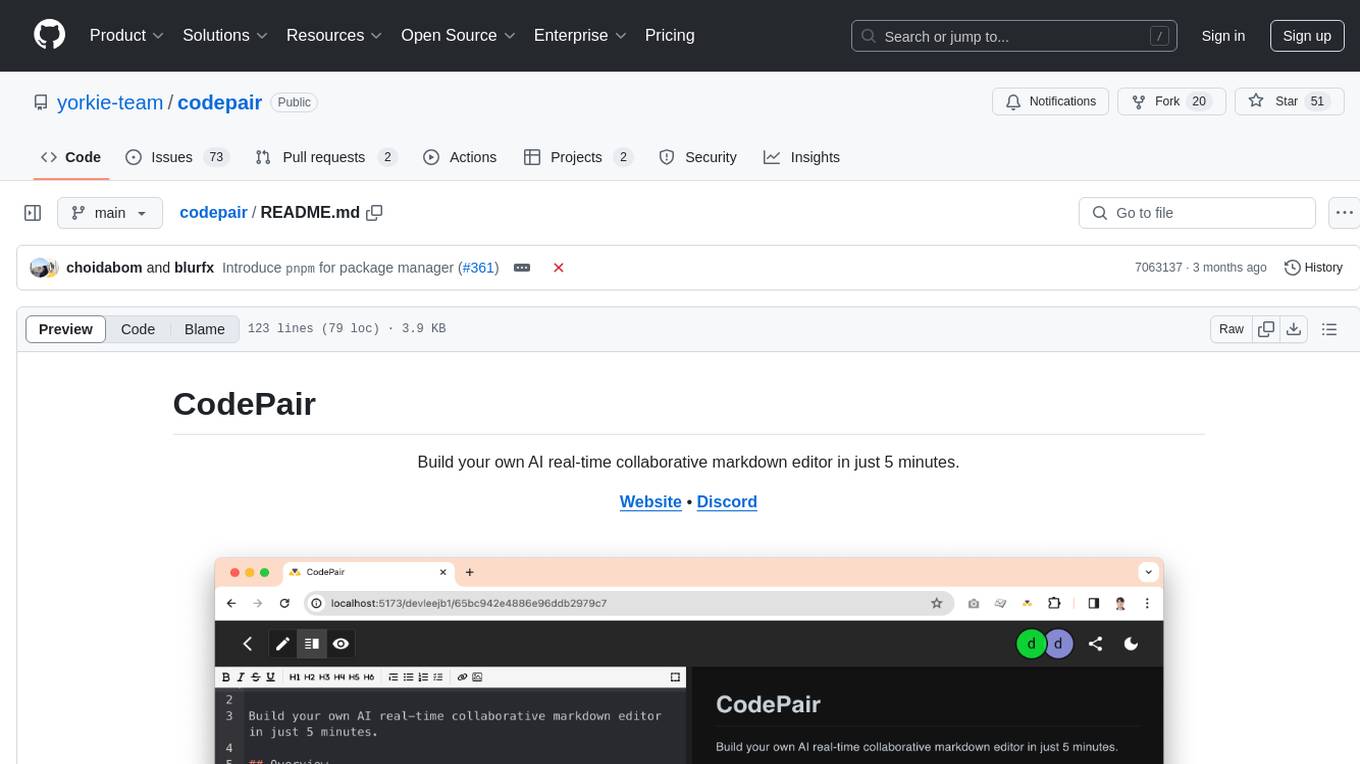Image resolution: width=1360 pixels, height=764 pixels.
Task: Switch to the Security tab
Action: tap(698, 157)
